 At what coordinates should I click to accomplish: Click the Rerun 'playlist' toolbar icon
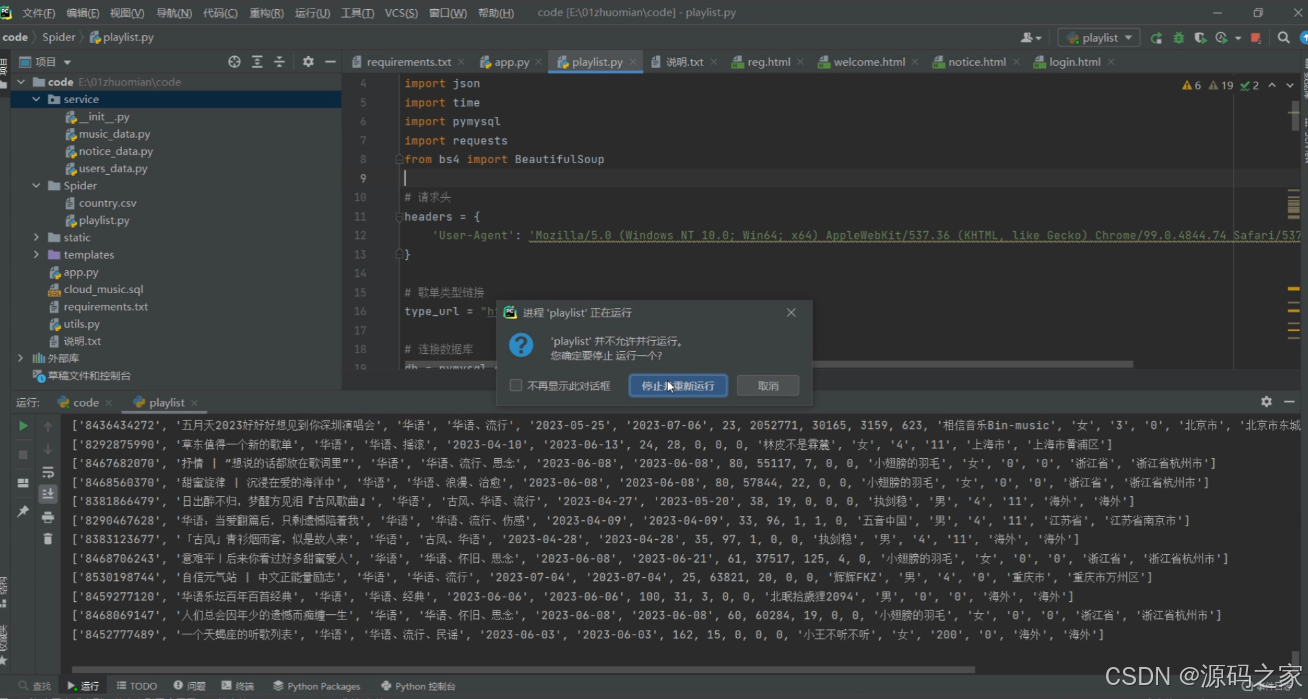click(x=1157, y=38)
